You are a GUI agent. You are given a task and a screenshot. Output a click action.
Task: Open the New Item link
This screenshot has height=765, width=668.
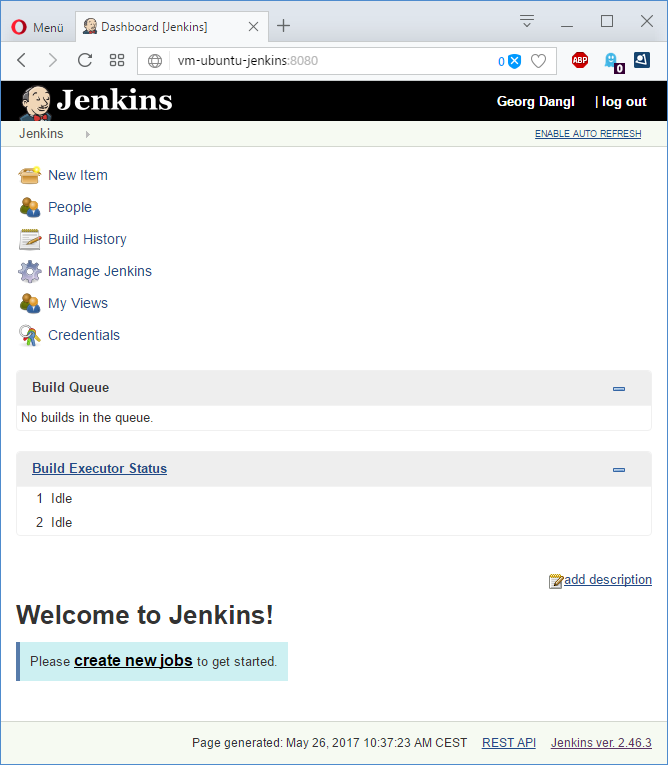(x=78, y=175)
